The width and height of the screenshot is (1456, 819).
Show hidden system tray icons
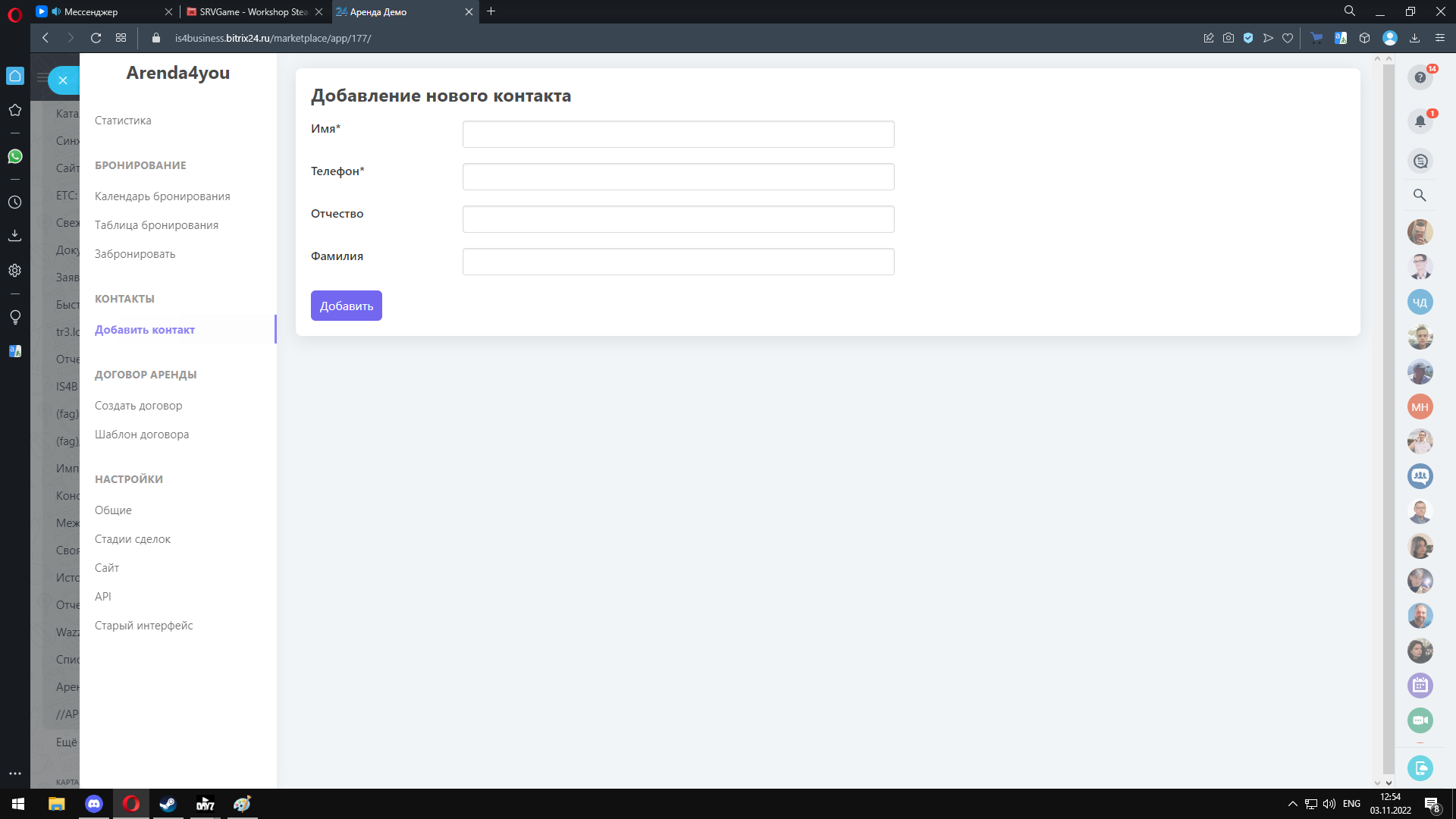[1292, 804]
